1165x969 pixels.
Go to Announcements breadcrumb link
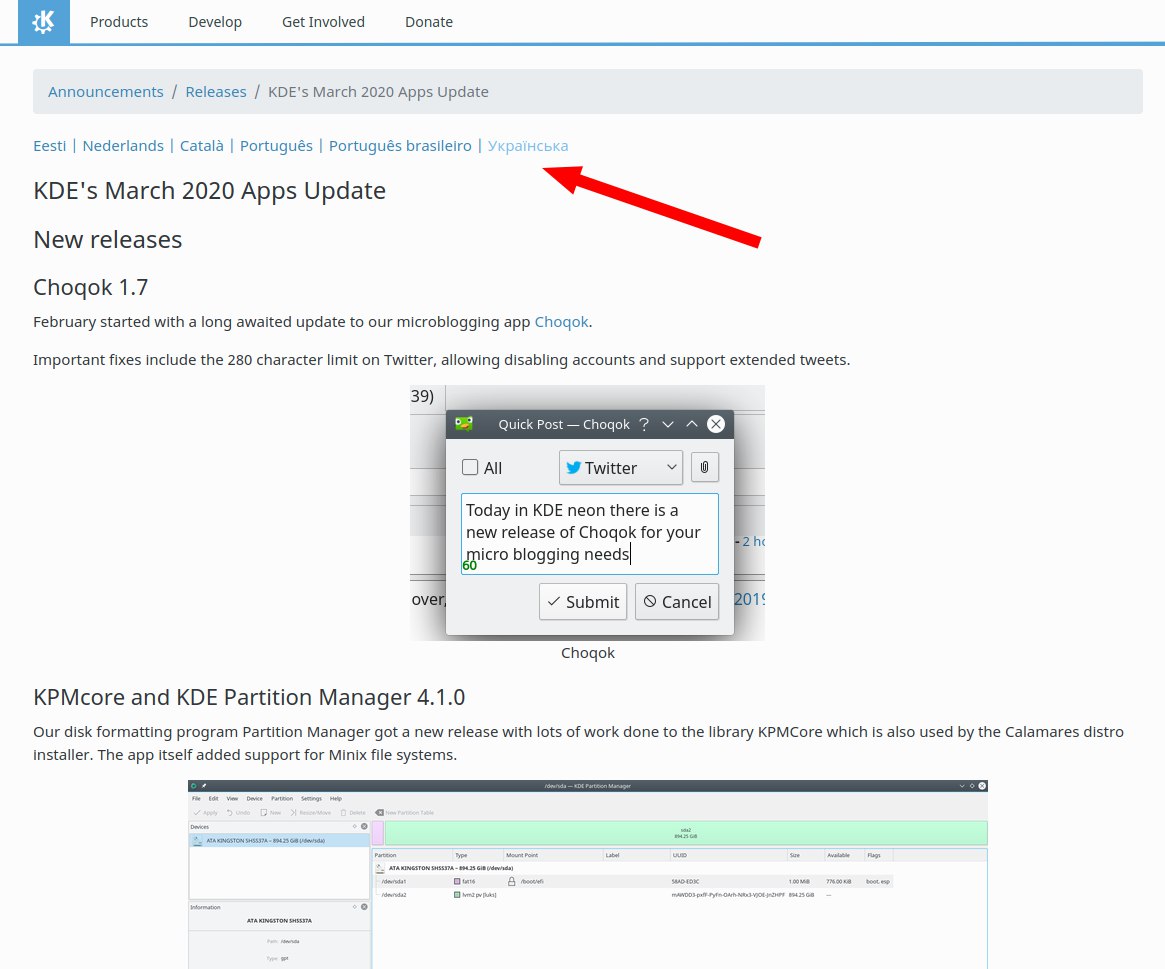(106, 91)
